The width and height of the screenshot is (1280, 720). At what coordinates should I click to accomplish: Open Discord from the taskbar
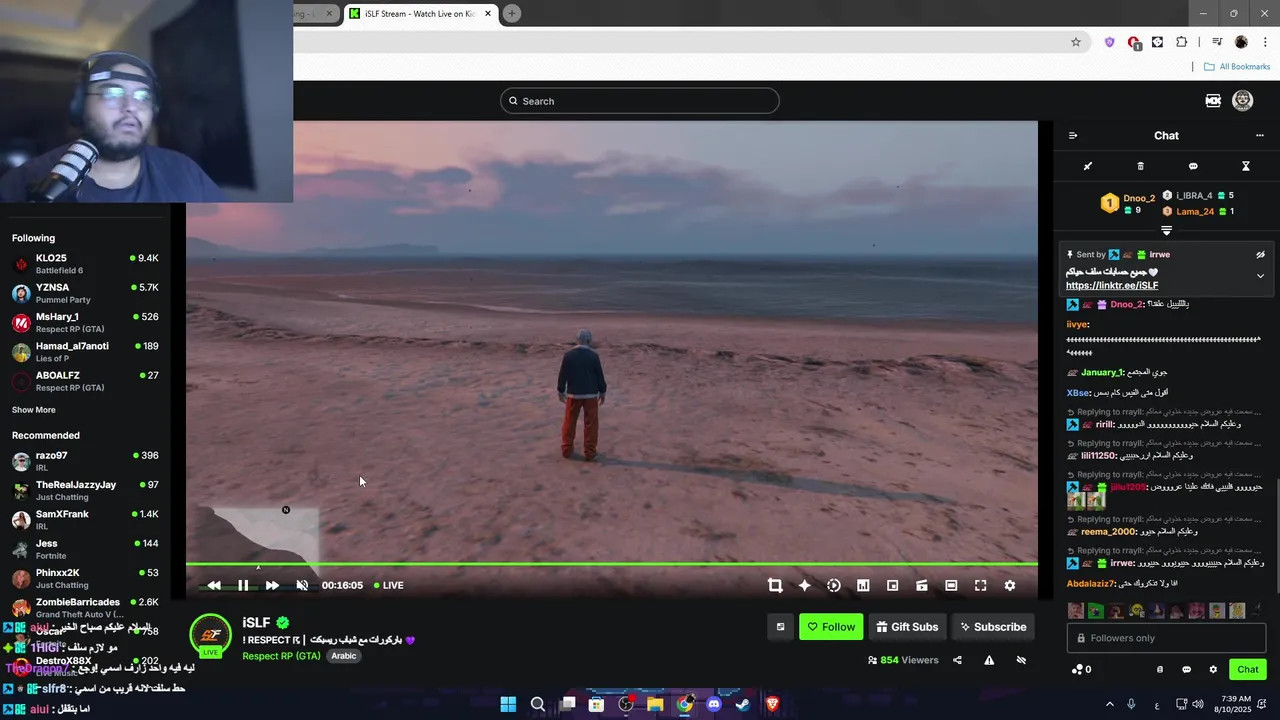(714, 704)
